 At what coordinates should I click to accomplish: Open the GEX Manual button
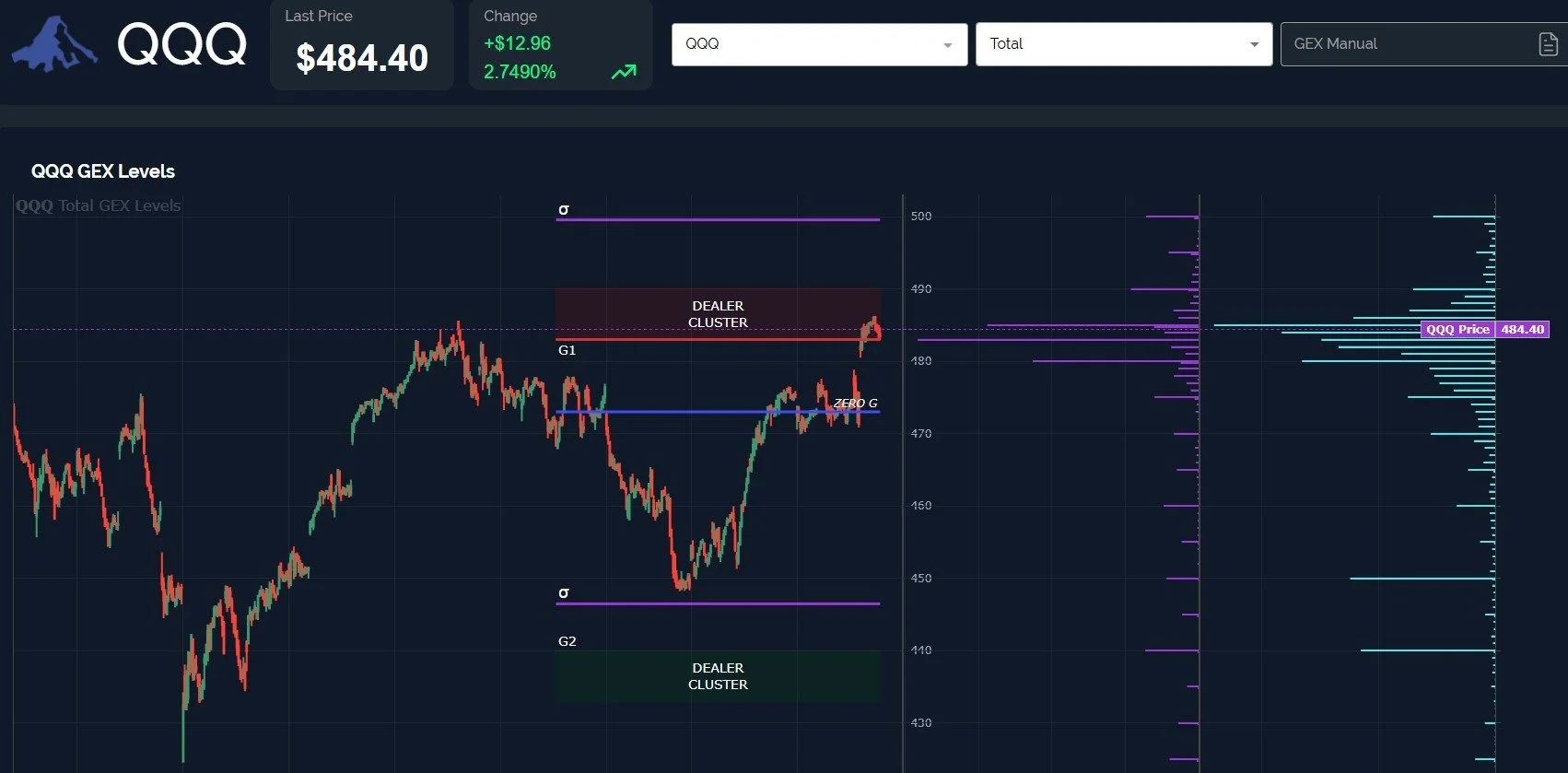pyautogui.click(x=1424, y=44)
